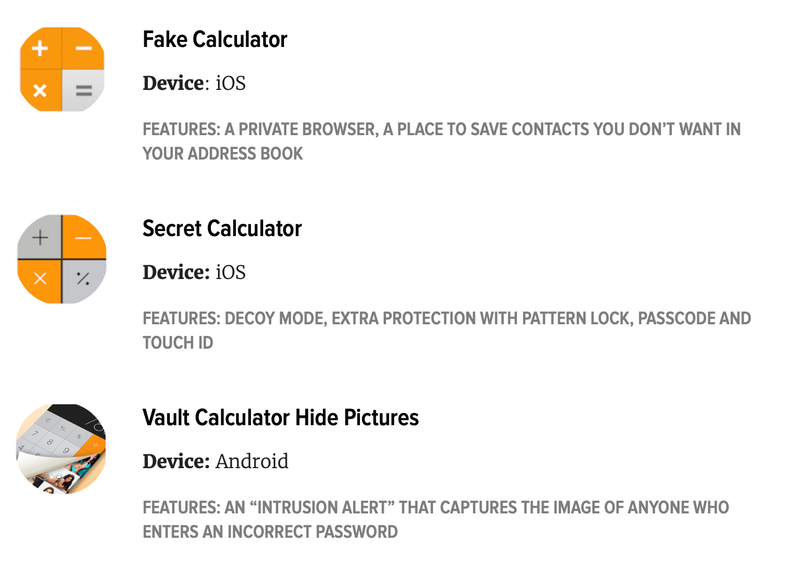Viewport: 800px width, 572px height.
Task: Open the Vault Calculator Hide Pictures title
Action: pyautogui.click(x=281, y=417)
